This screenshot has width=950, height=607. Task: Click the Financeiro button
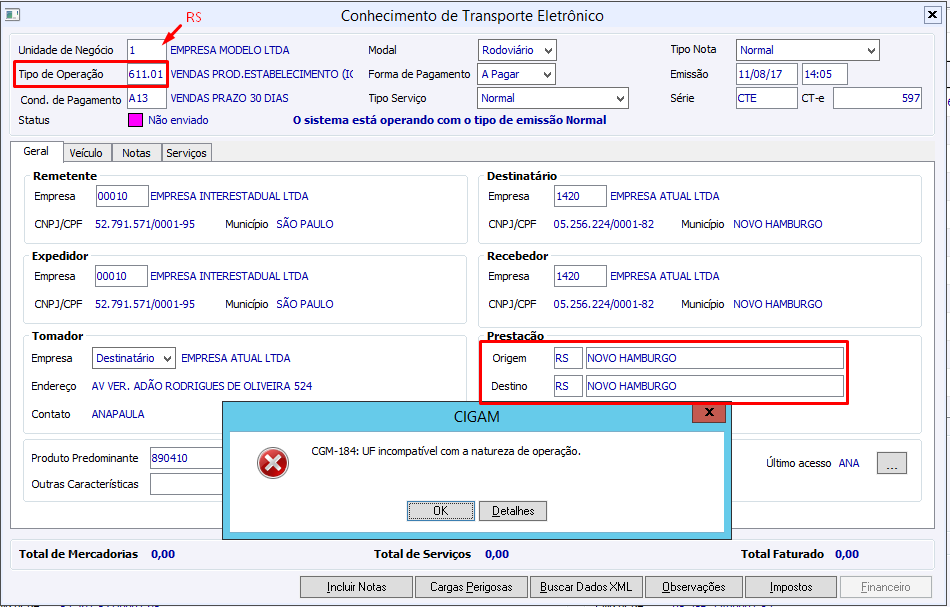click(x=886, y=587)
